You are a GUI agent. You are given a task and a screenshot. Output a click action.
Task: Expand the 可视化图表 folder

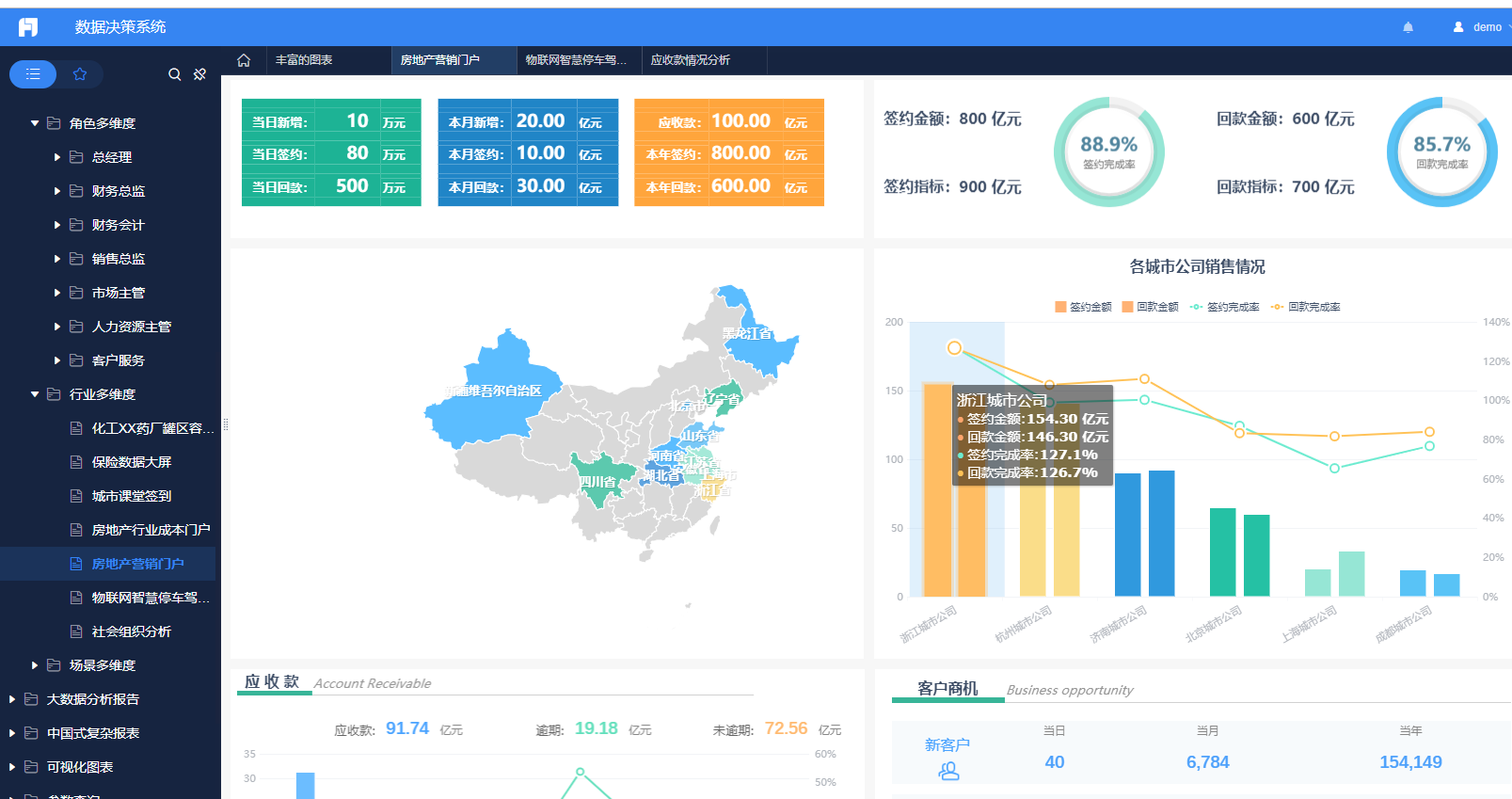(x=12, y=767)
